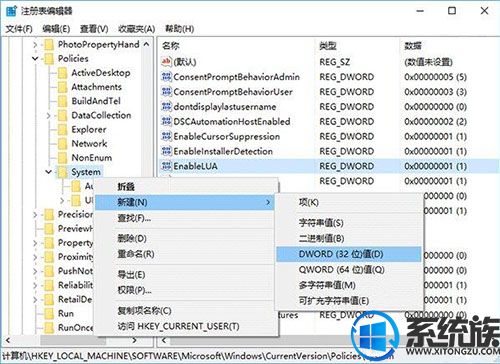500x364 pixels.
Task: Select the ConsentPromptBehaviorAdmin value icon
Action: (166, 77)
